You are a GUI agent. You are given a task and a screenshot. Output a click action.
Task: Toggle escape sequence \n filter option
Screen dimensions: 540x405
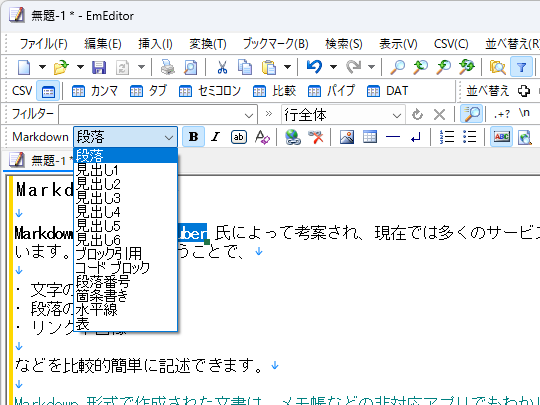[x=524, y=113]
